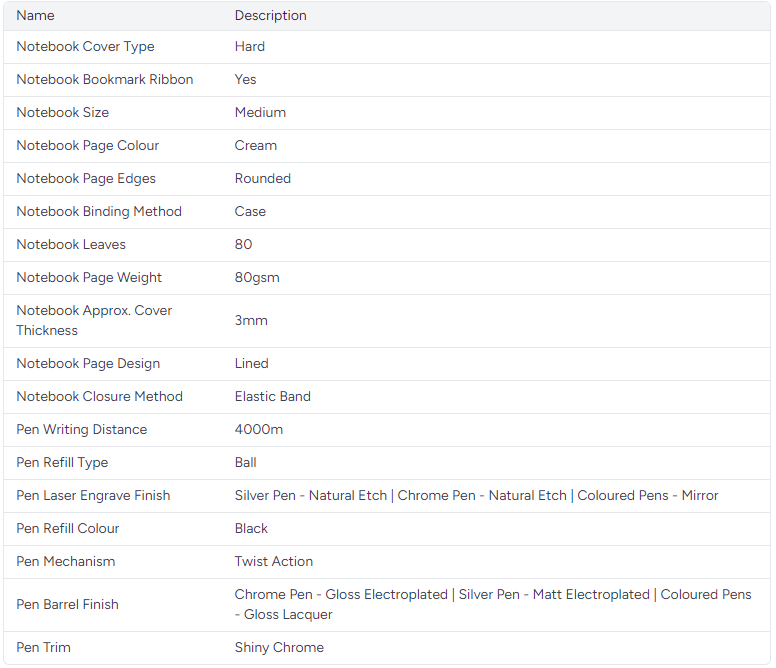This screenshot has width=776, height=668.
Task: Click the Pen Barrel Finish description text
Action: click(x=492, y=604)
